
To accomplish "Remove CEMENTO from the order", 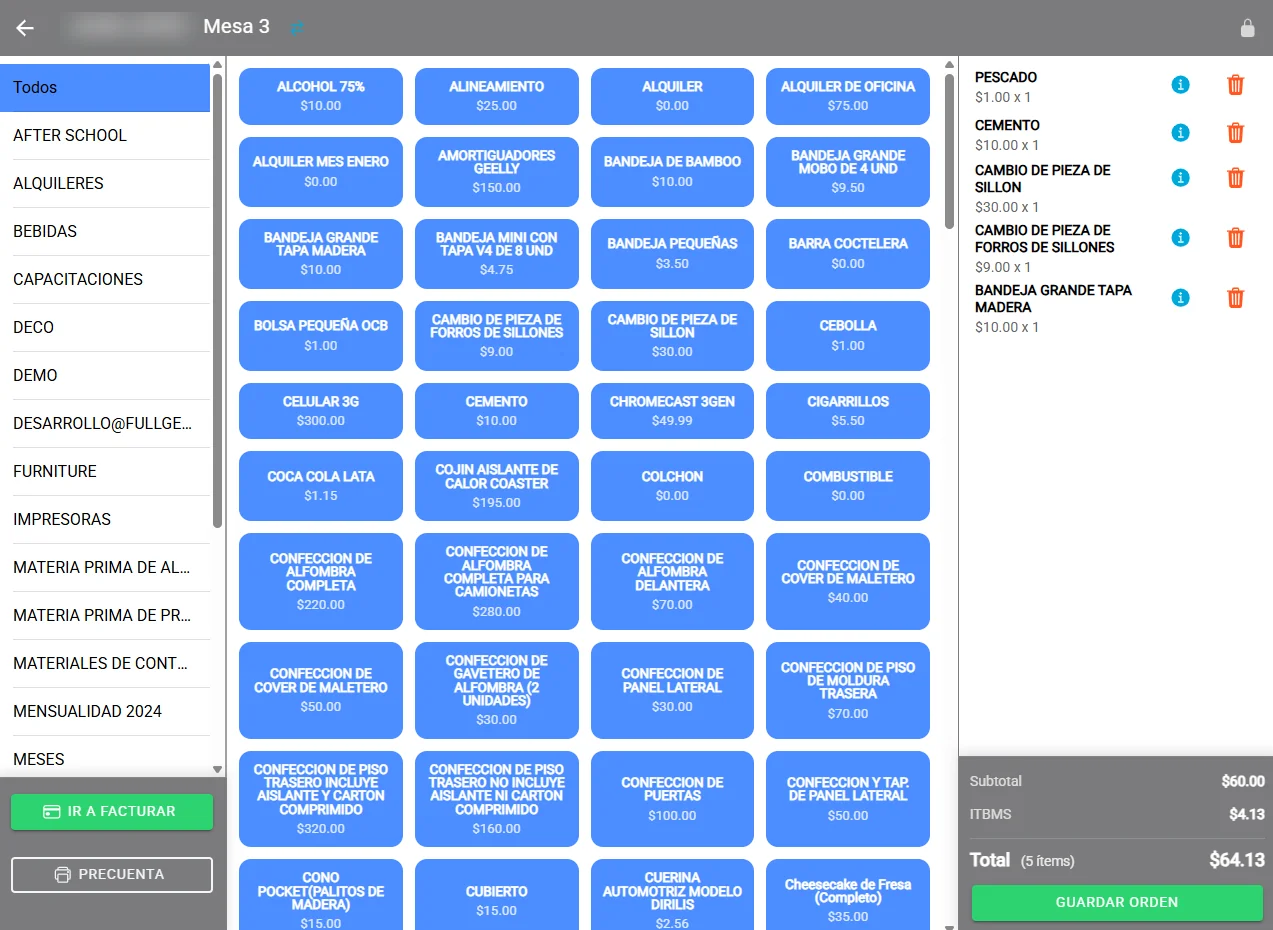I will (x=1235, y=132).
